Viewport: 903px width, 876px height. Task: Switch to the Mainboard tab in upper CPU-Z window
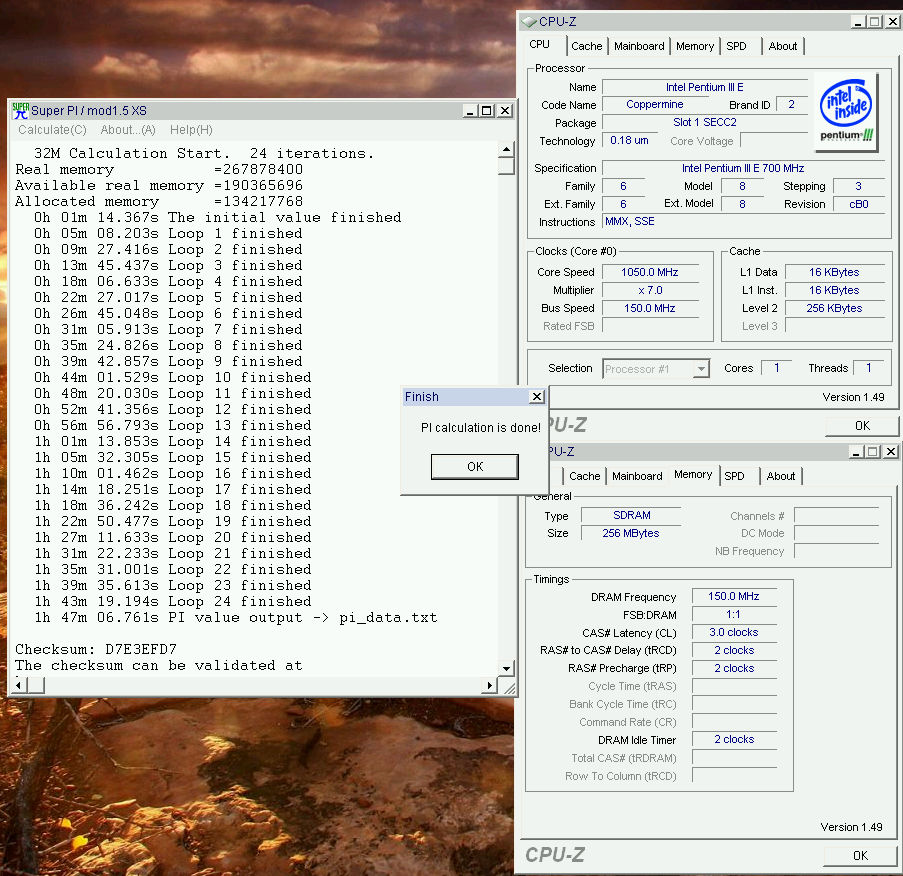click(639, 46)
